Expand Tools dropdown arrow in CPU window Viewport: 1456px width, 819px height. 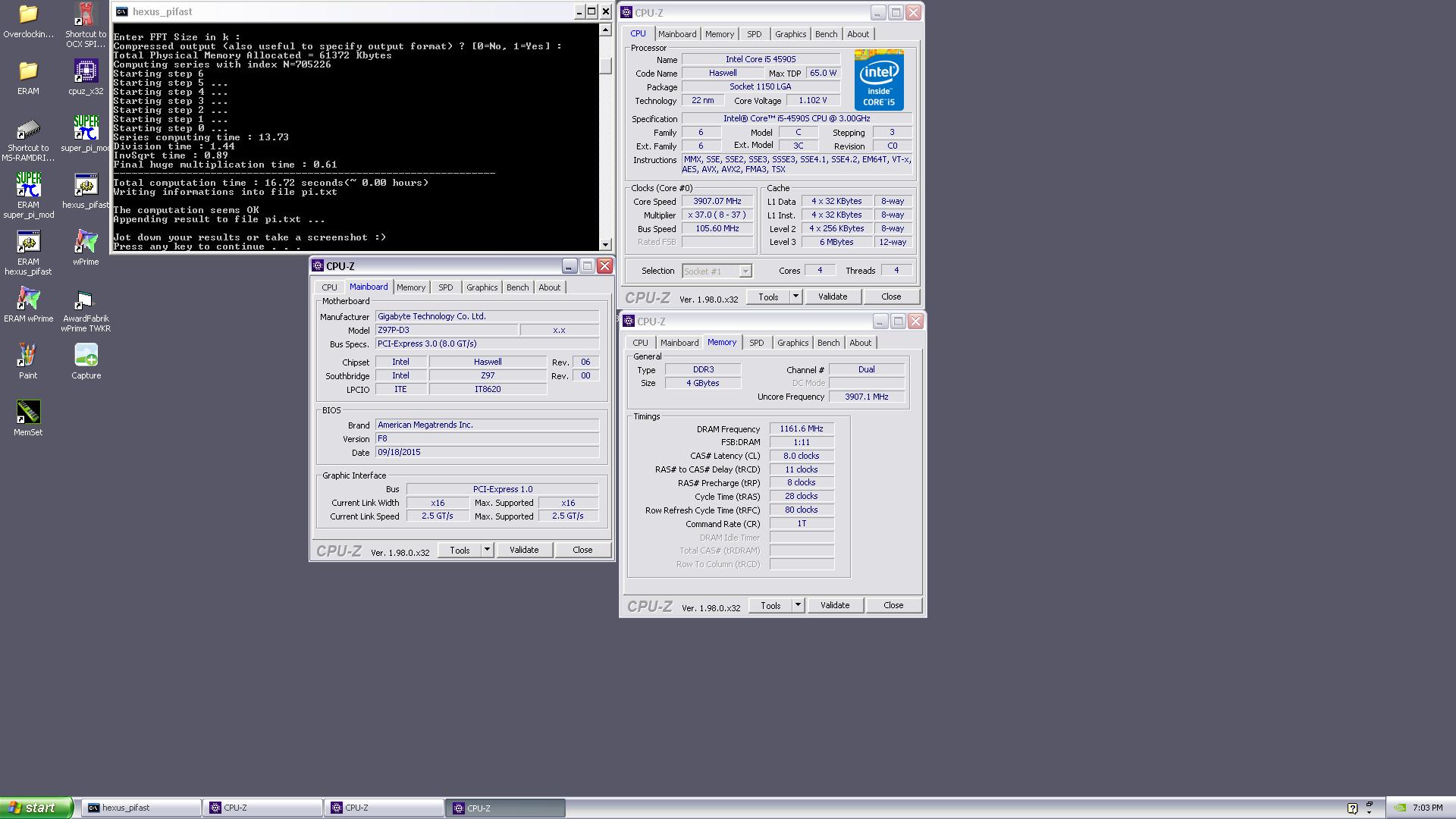(795, 297)
